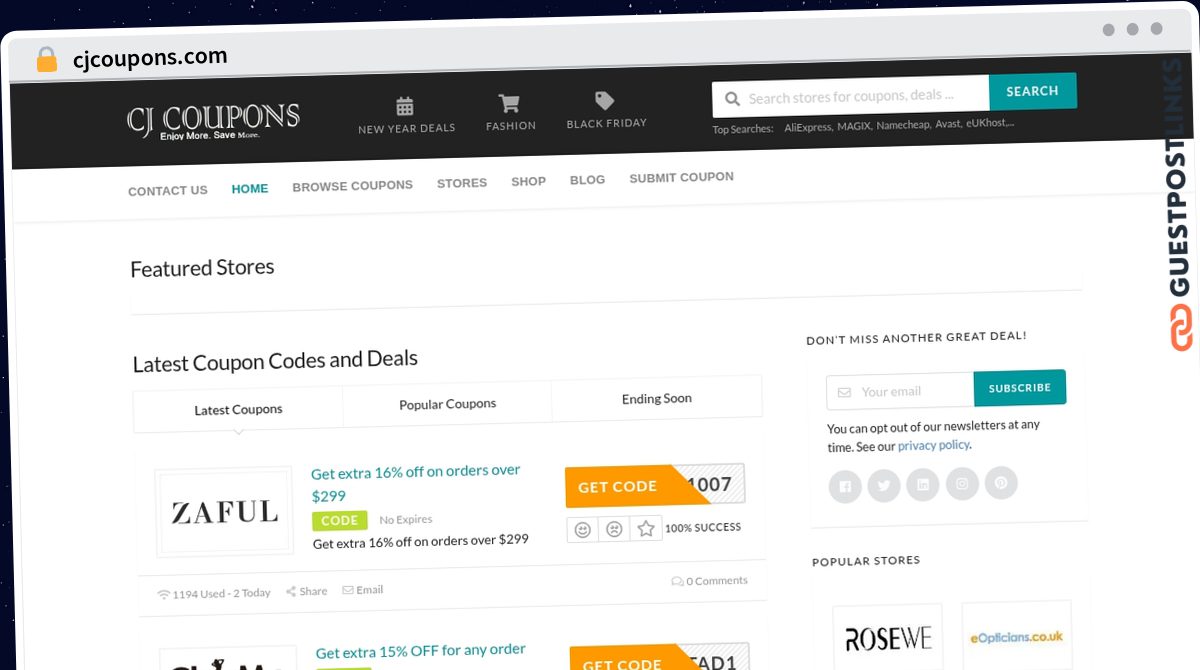Click the eUKhost top search link
The image size is (1200, 670).
(x=990, y=123)
